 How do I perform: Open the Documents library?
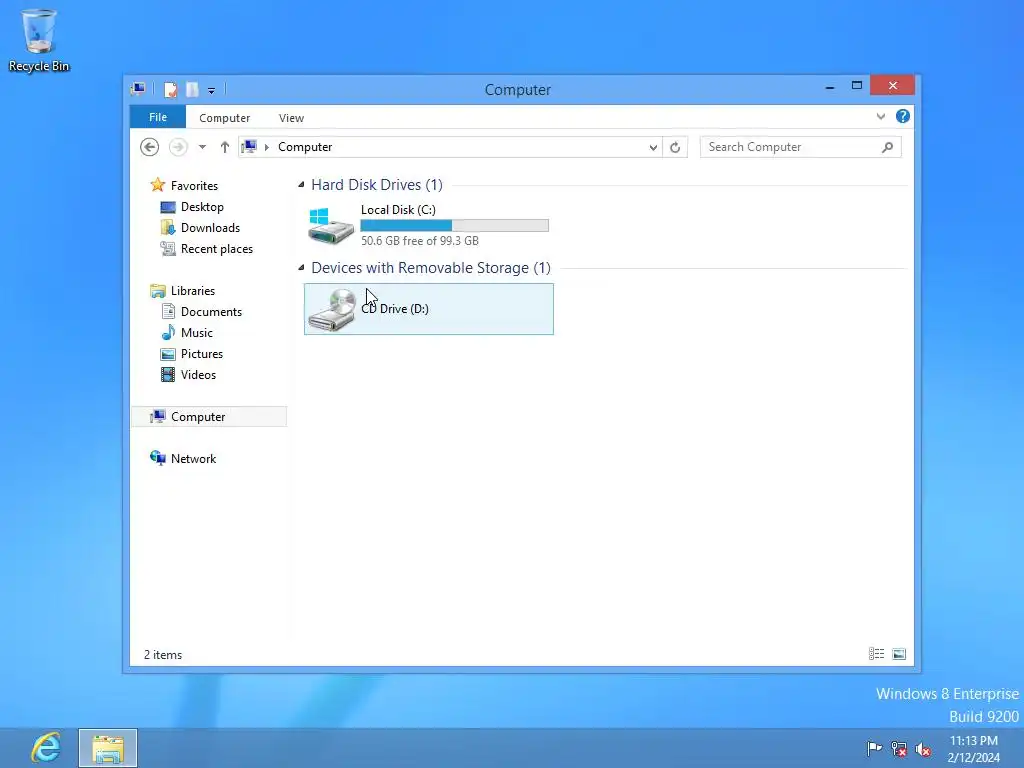[211, 312]
